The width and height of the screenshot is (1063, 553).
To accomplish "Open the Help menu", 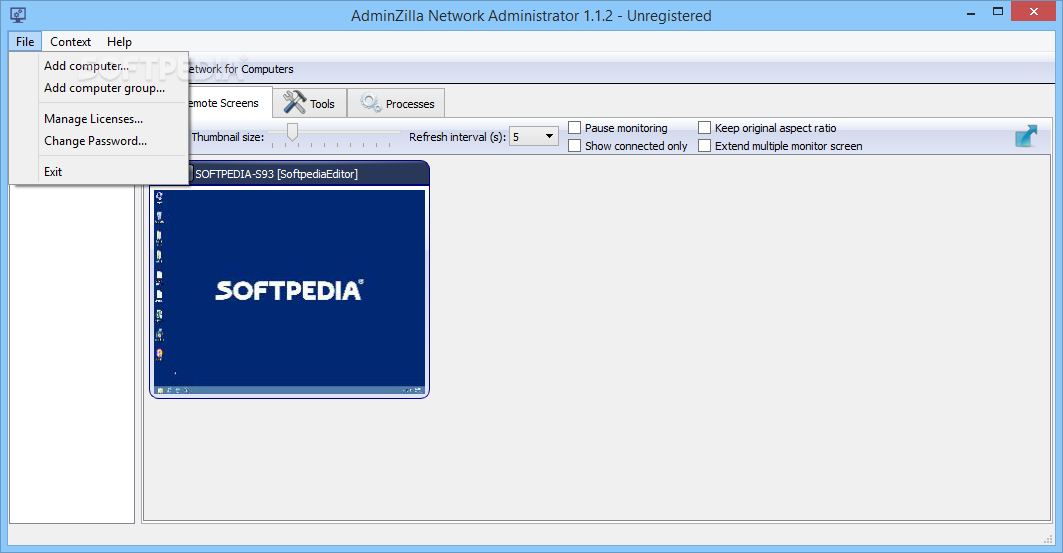I will point(119,41).
